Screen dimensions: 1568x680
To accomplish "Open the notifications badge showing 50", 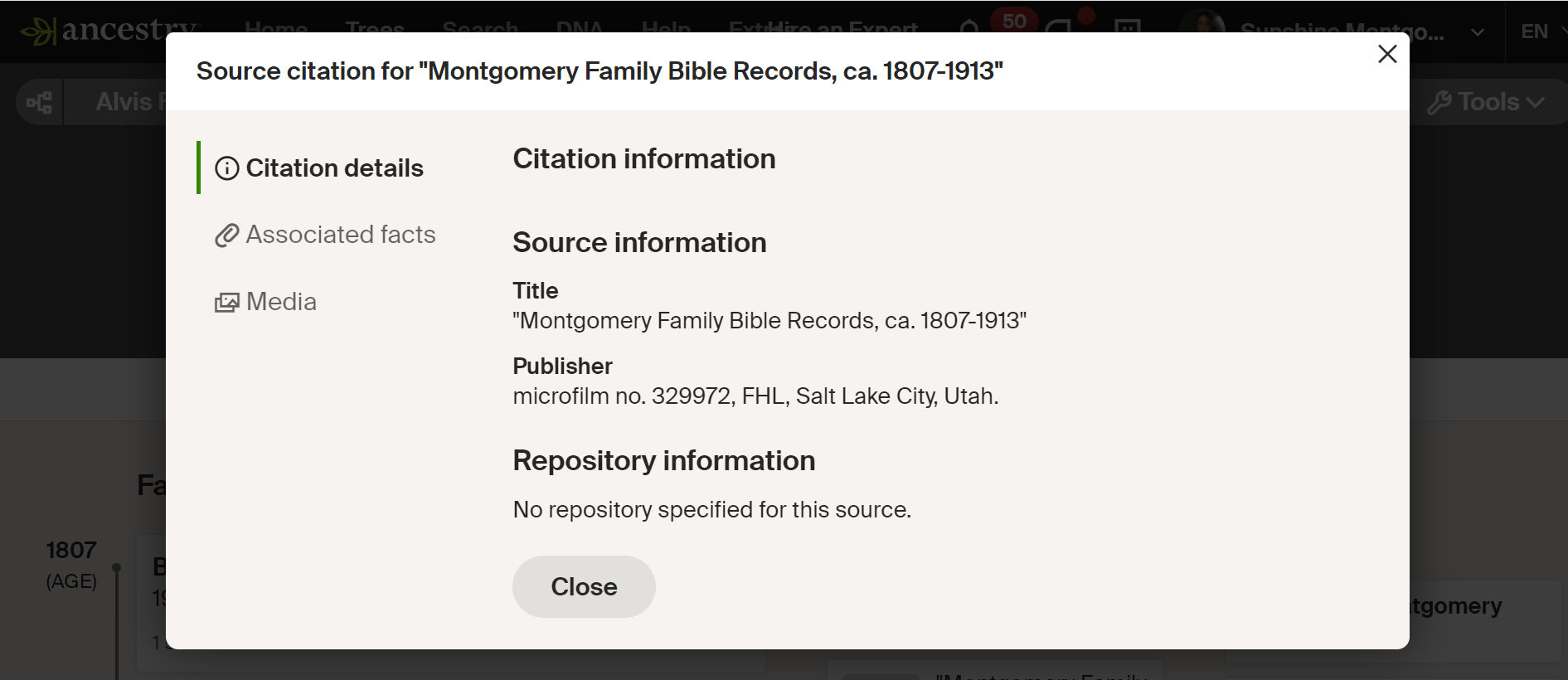I will point(1013,22).
